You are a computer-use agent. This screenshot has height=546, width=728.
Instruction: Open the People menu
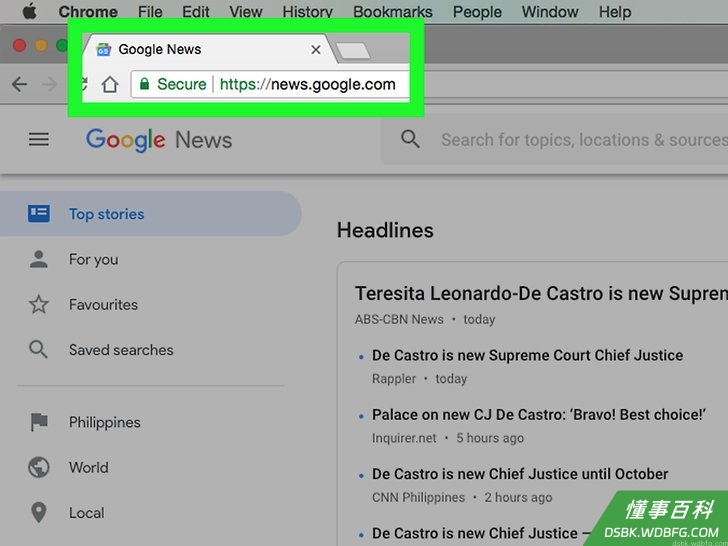(477, 11)
